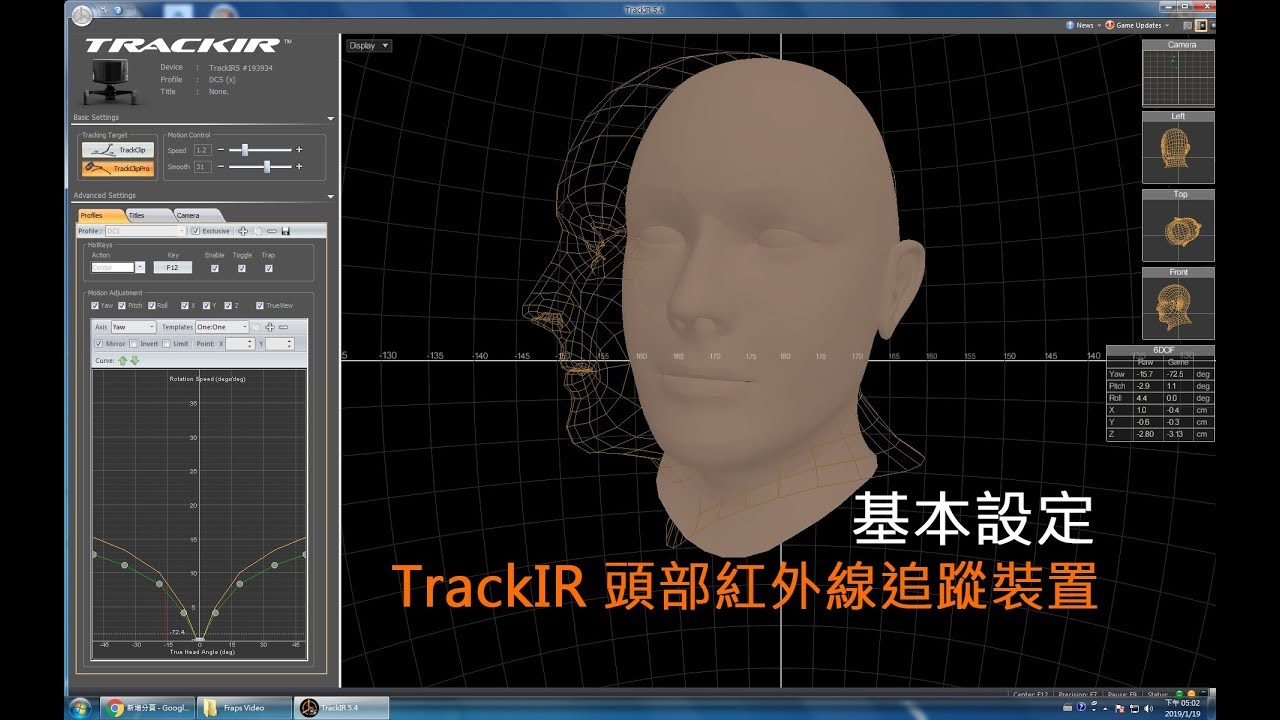
Task: Expand the Game Updates dropdown arrow
Action: 1167,25
